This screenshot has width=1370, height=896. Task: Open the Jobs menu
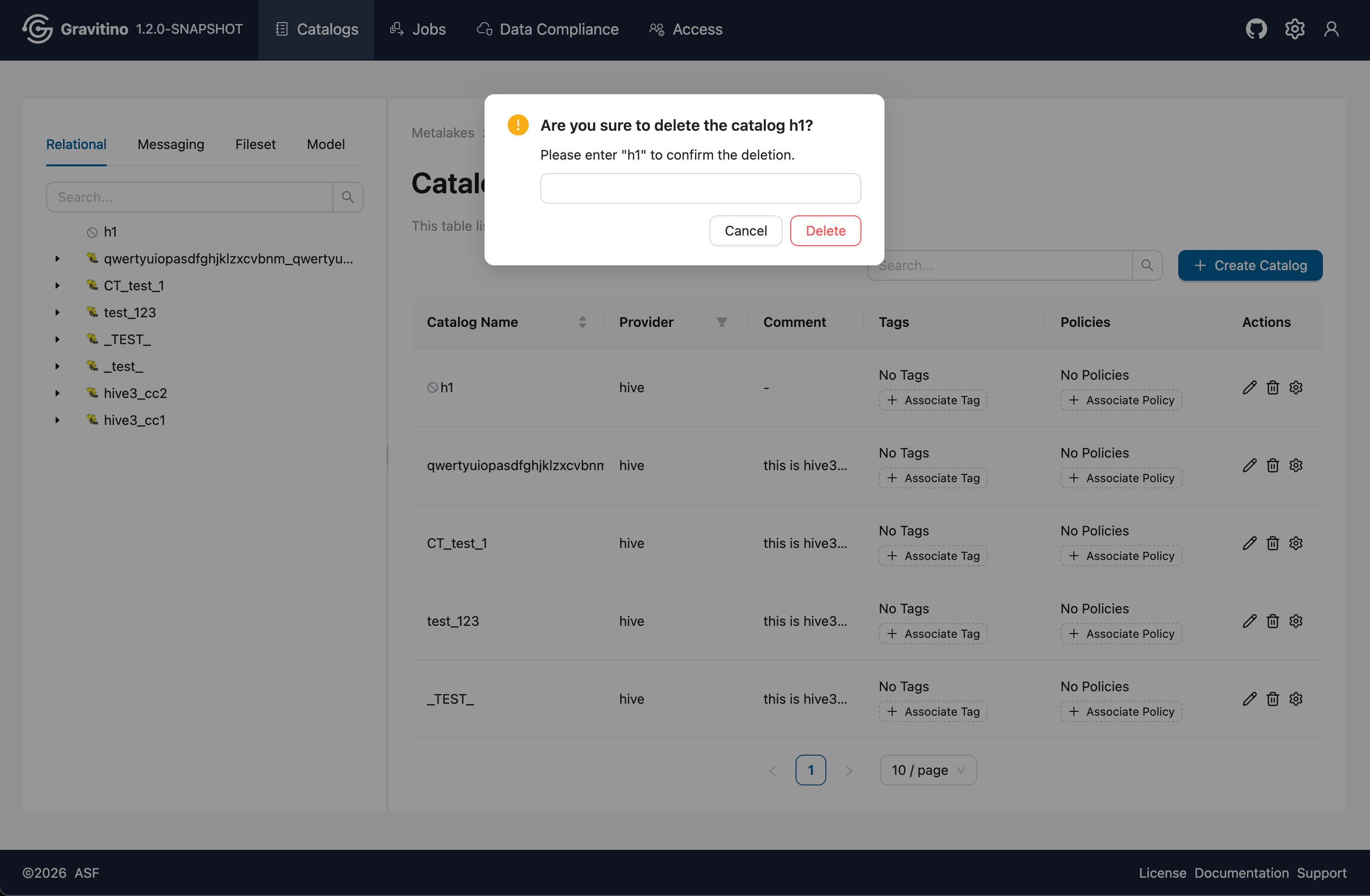pyautogui.click(x=418, y=29)
